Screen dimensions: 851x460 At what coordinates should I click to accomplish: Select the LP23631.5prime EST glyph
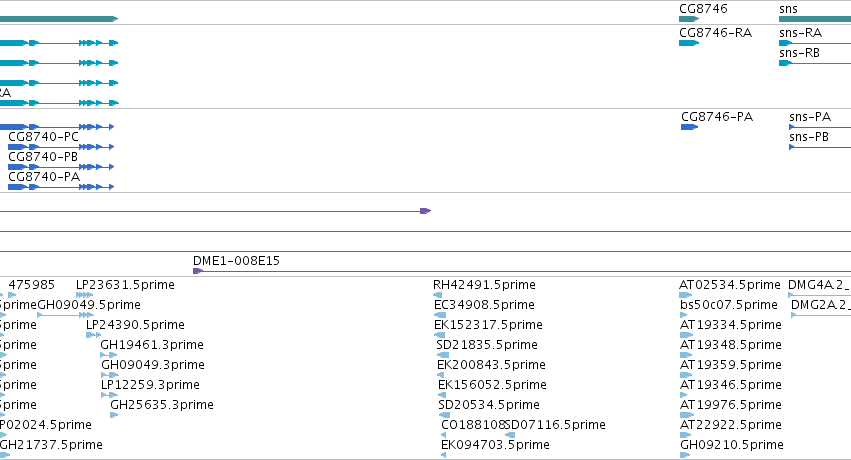[85, 295]
